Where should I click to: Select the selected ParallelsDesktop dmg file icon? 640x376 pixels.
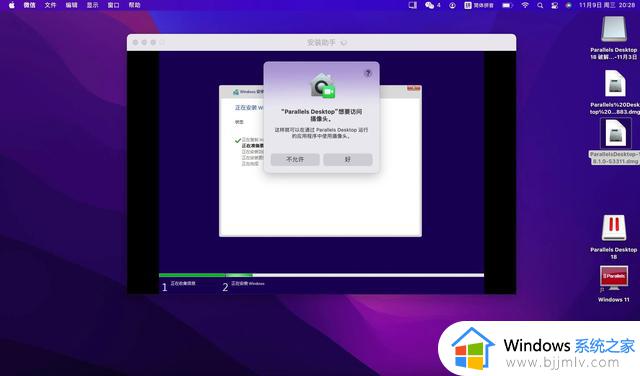click(615, 133)
